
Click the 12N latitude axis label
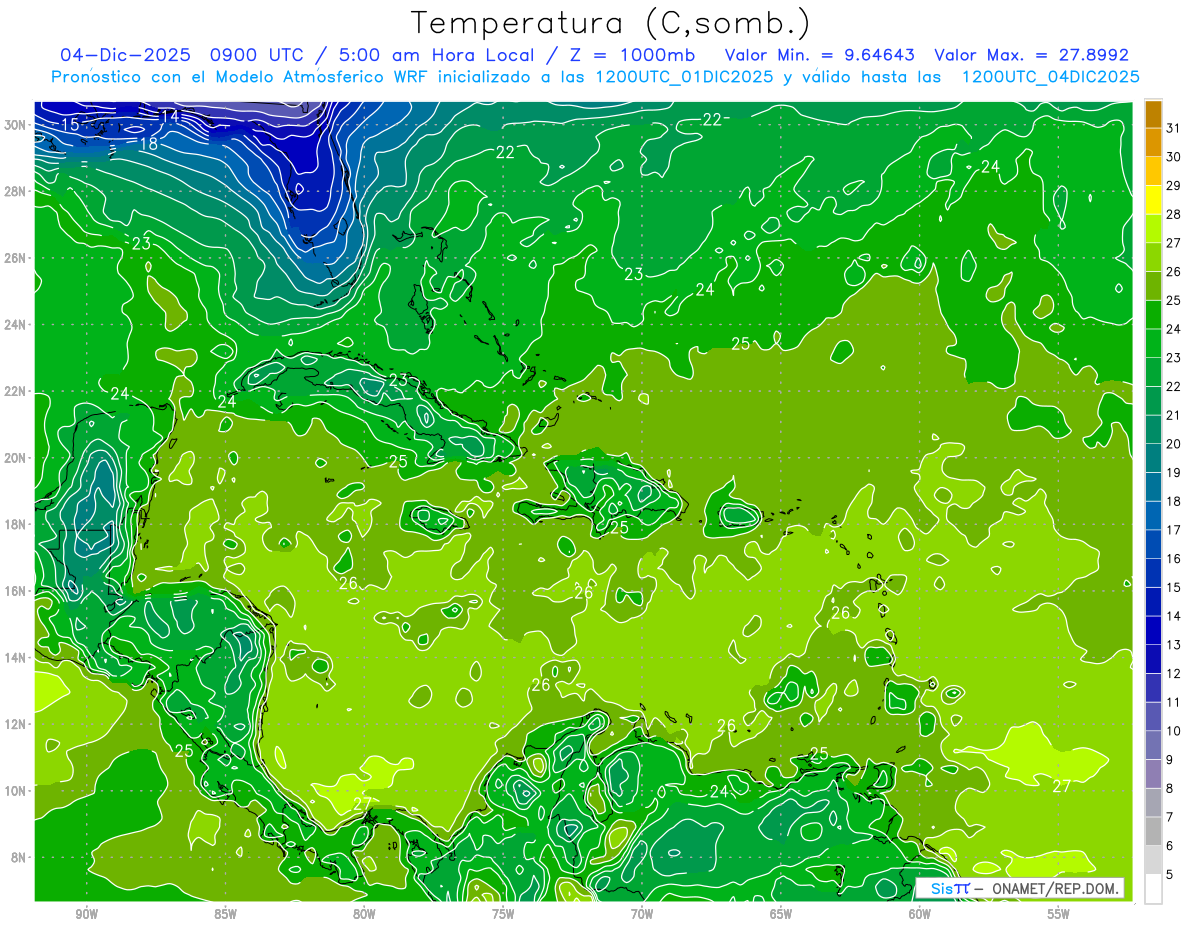(15, 724)
